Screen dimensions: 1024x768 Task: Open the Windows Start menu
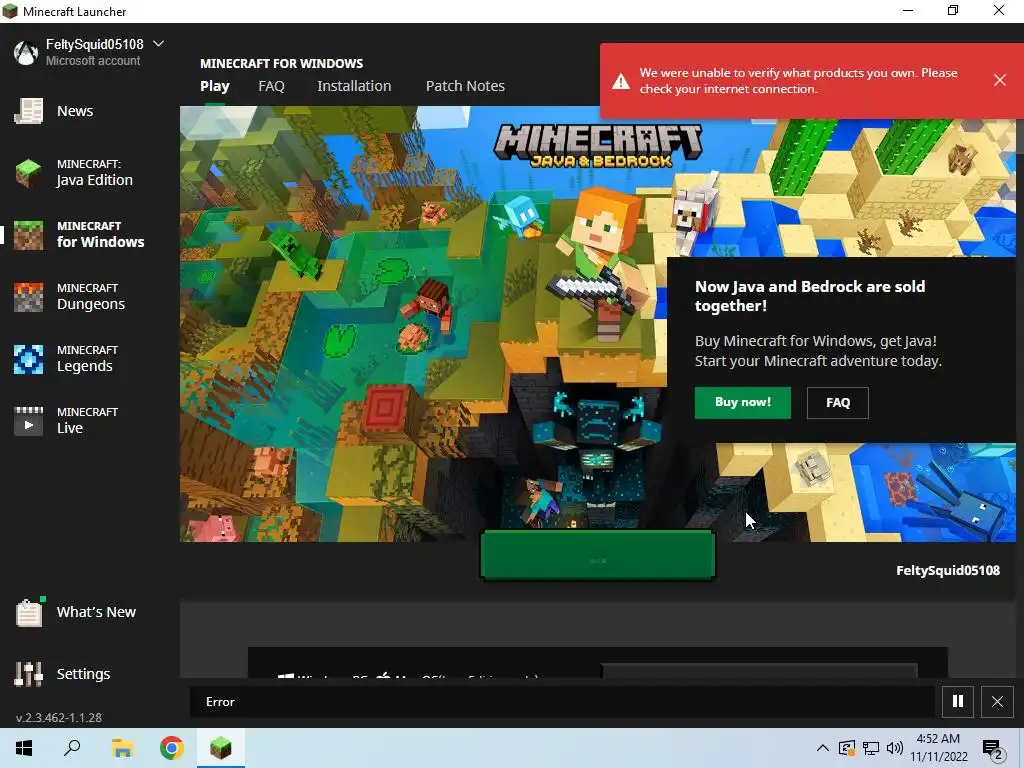[24, 748]
